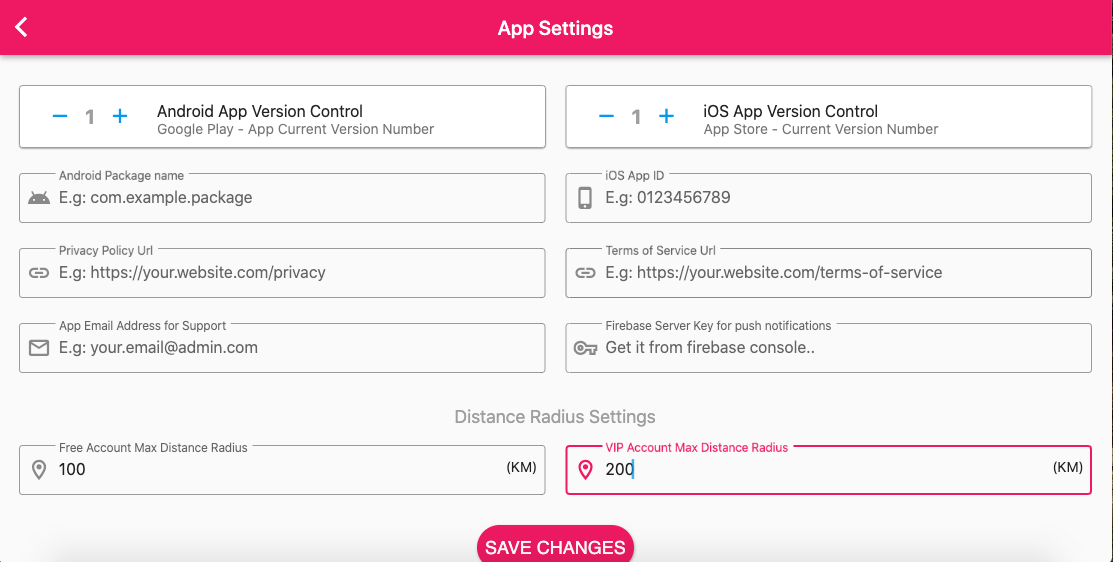Select the Terms of Service Url field
1113x562 pixels.
click(x=840, y=273)
